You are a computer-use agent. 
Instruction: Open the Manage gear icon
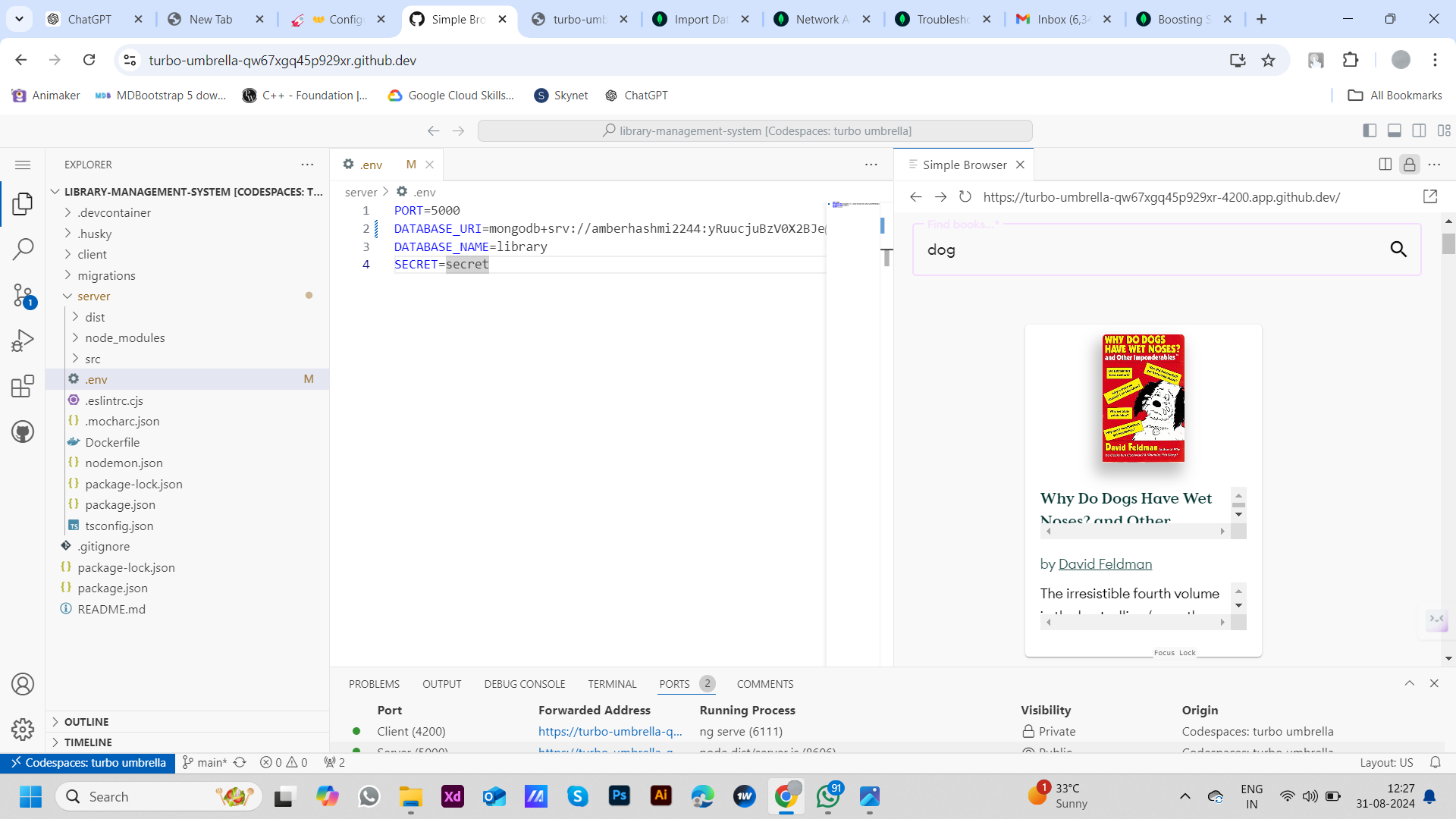[23, 729]
